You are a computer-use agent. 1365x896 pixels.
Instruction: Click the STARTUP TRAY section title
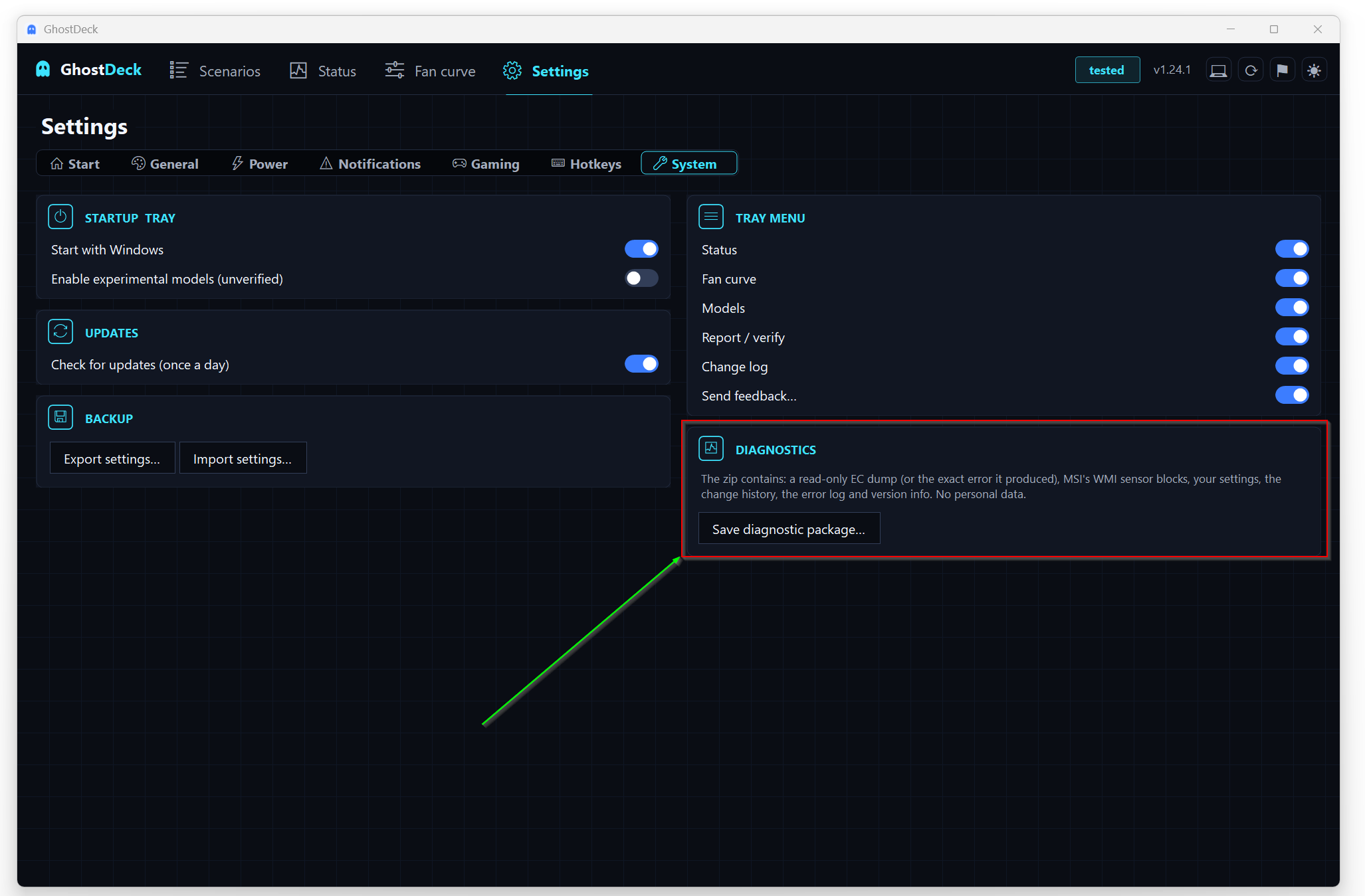tap(130, 218)
